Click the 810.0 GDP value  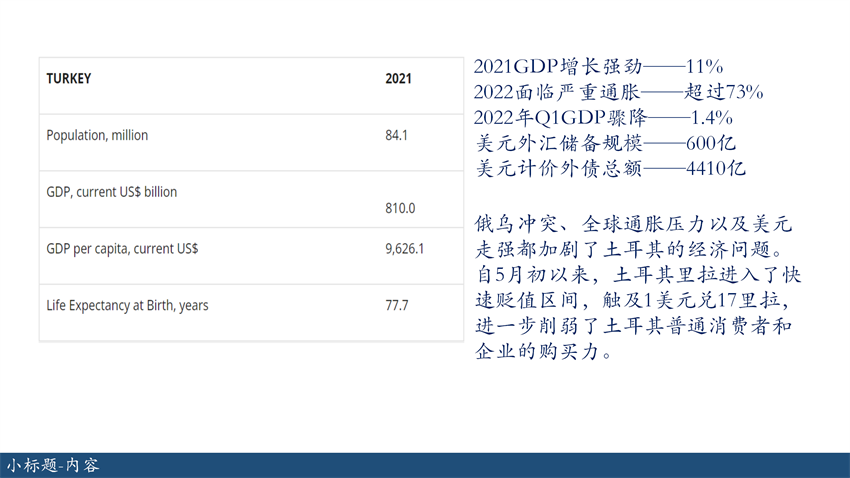[399, 209]
